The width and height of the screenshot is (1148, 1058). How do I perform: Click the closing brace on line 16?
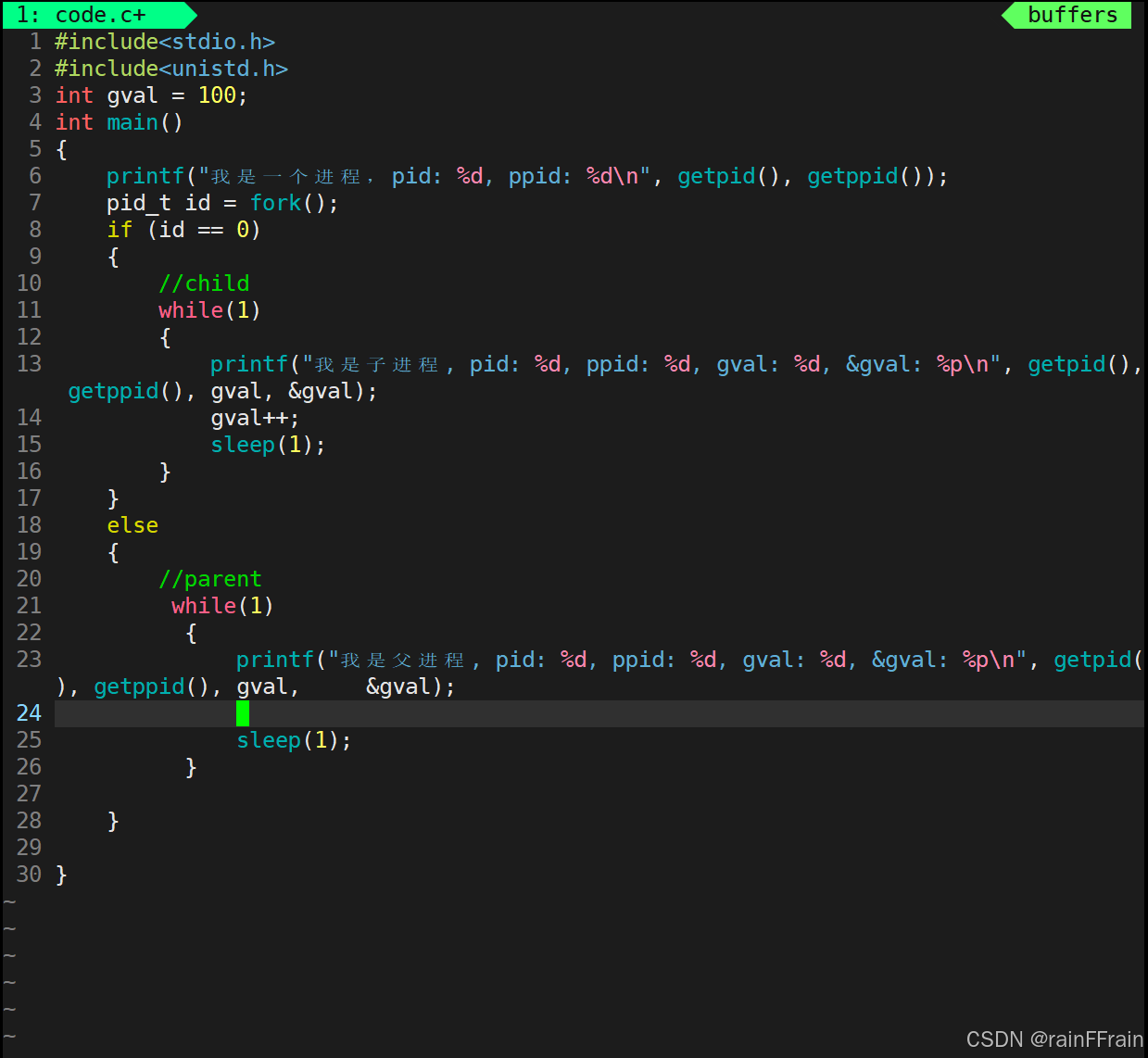[165, 472]
